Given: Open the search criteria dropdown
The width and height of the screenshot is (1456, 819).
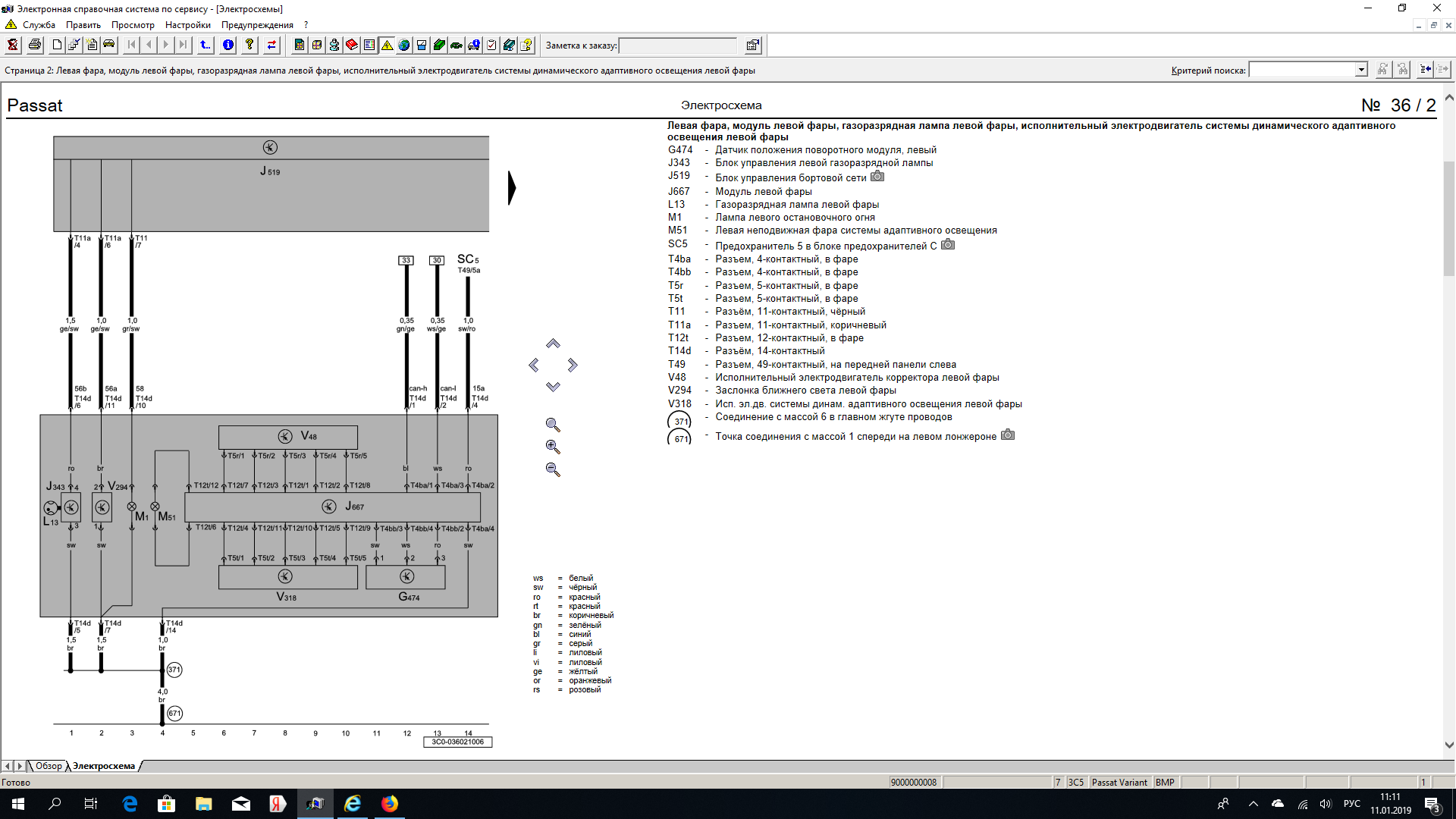Looking at the screenshot, I should pyautogui.click(x=1361, y=71).
